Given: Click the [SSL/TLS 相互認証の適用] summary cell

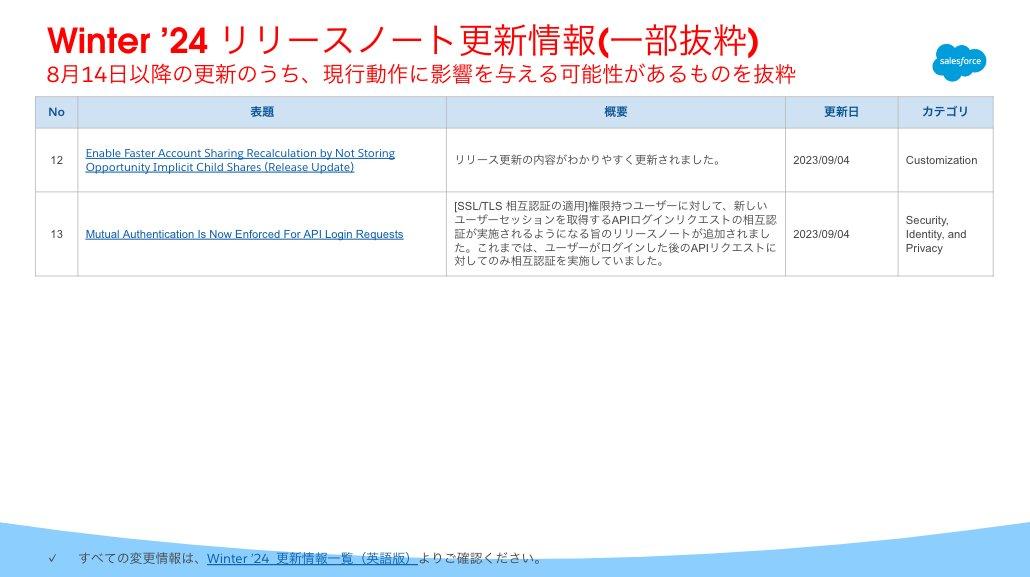Looking at the screenshot, I should click(x=616, y=234).
